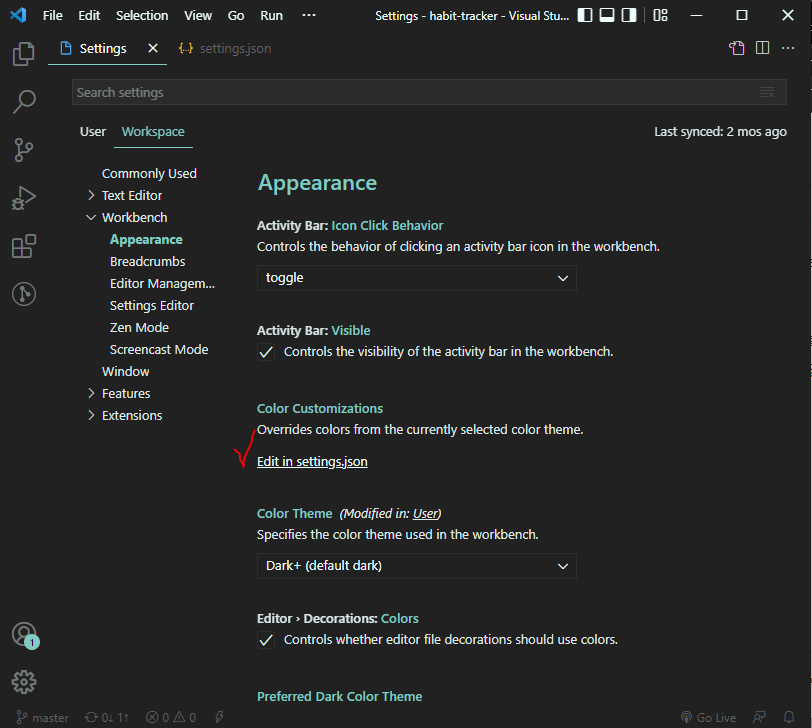812x728 pixels.
Task: Select Screencast Mode in settings tree
Action: (x=159, y=350)
